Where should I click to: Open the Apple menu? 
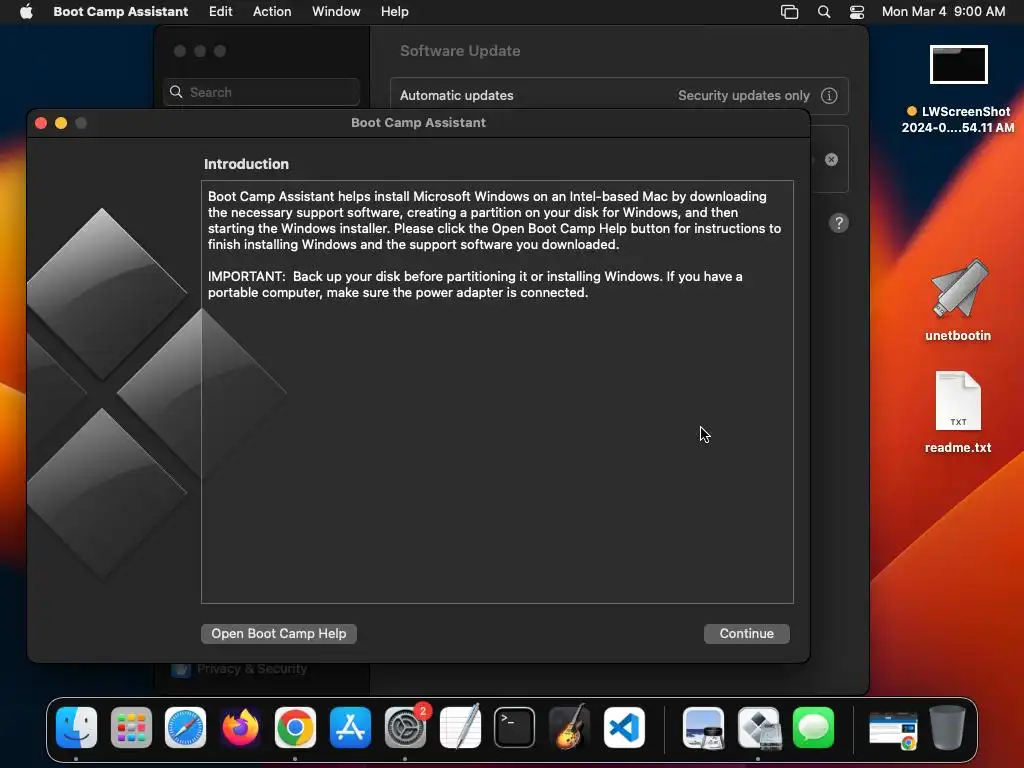[26, 11]
